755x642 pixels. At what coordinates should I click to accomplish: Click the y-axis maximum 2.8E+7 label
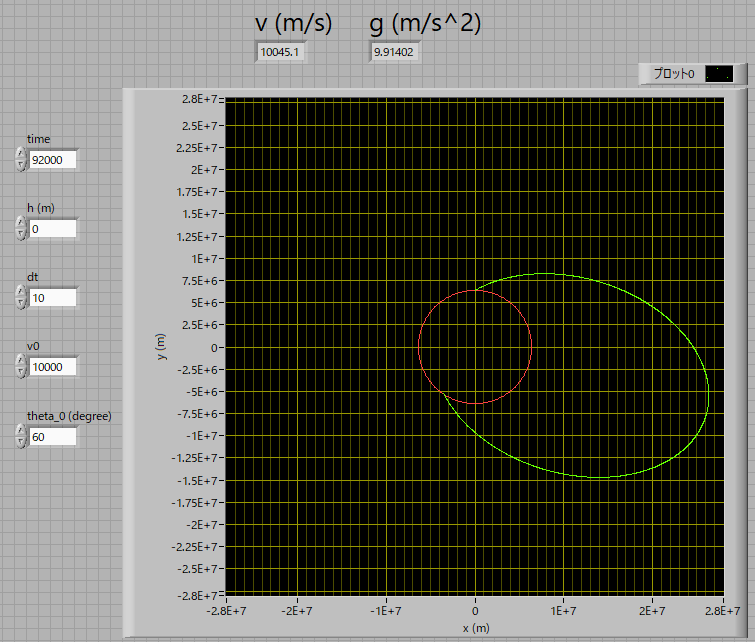coord(199,99)
